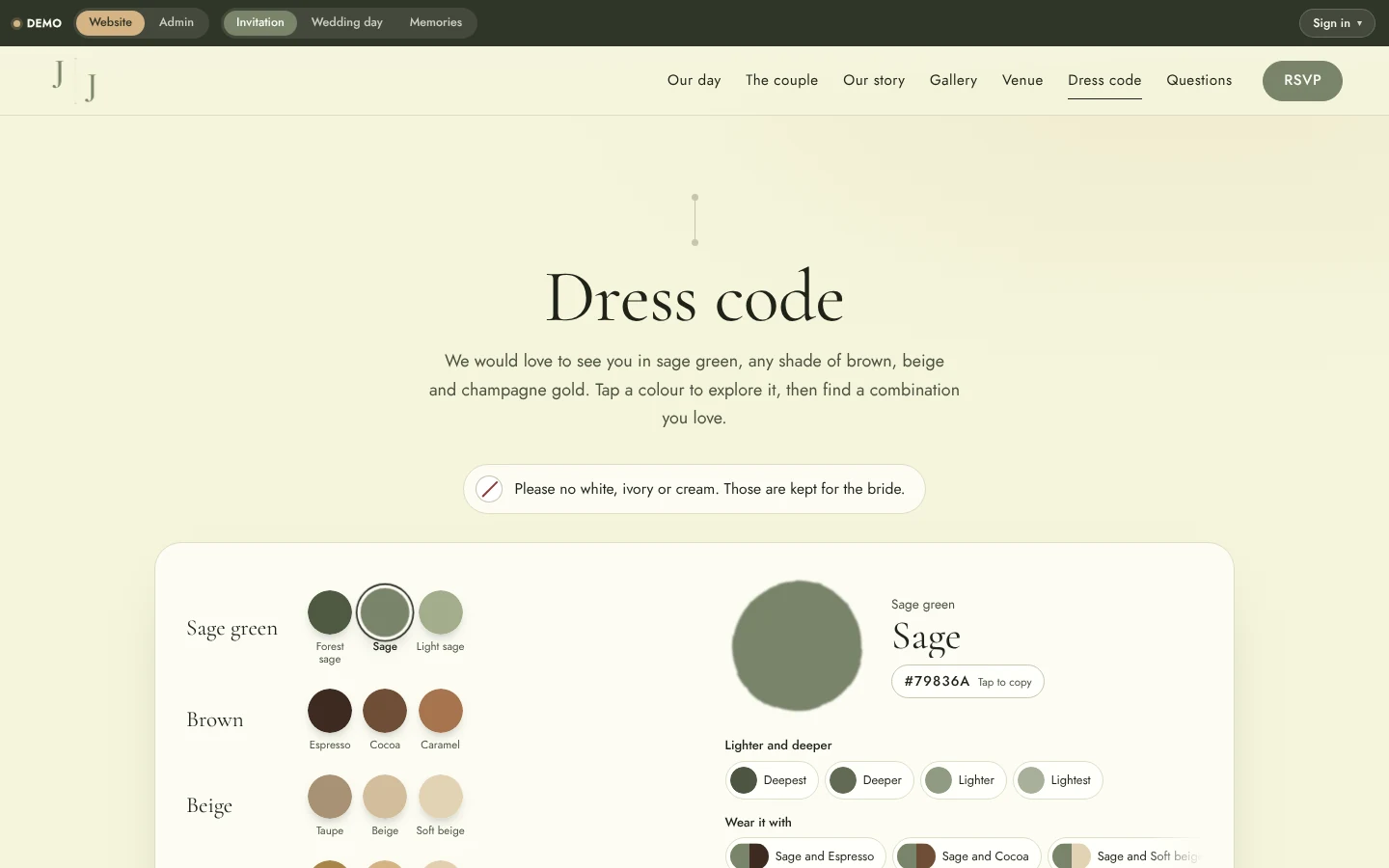Expand the Sign in dropdown
1389x868 pixels.
tap(1337, 23)
